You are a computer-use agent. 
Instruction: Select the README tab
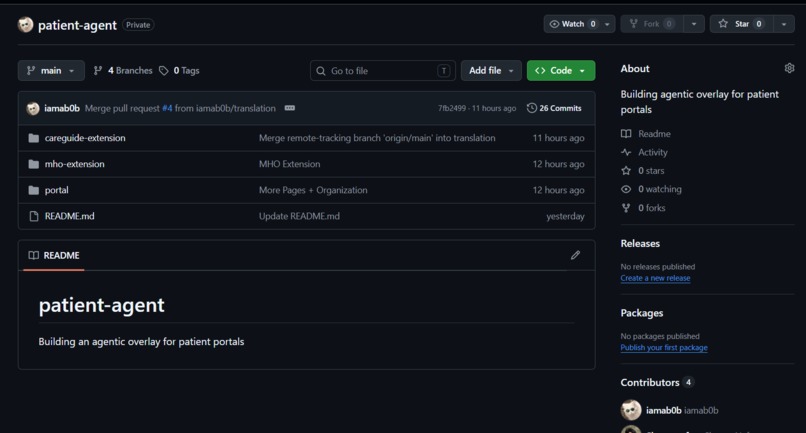point(54,255)
